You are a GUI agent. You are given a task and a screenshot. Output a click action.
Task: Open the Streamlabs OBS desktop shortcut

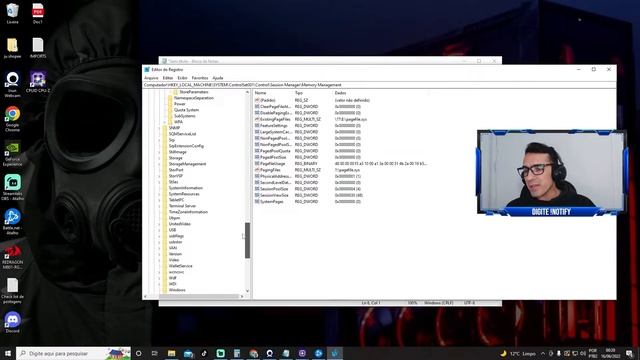click(x=13, y=187)
